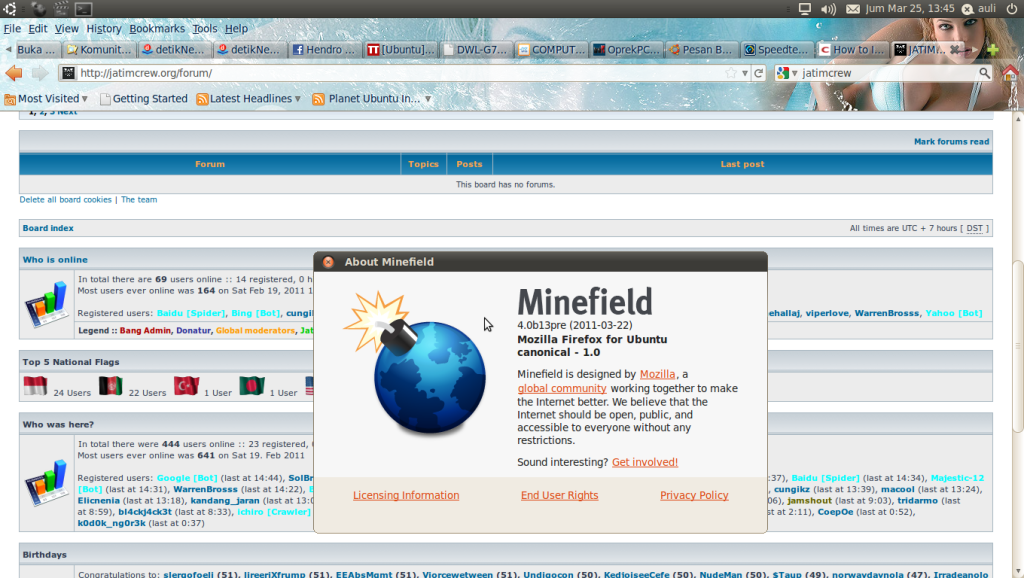Click the Get involved! link

point(645,462)
